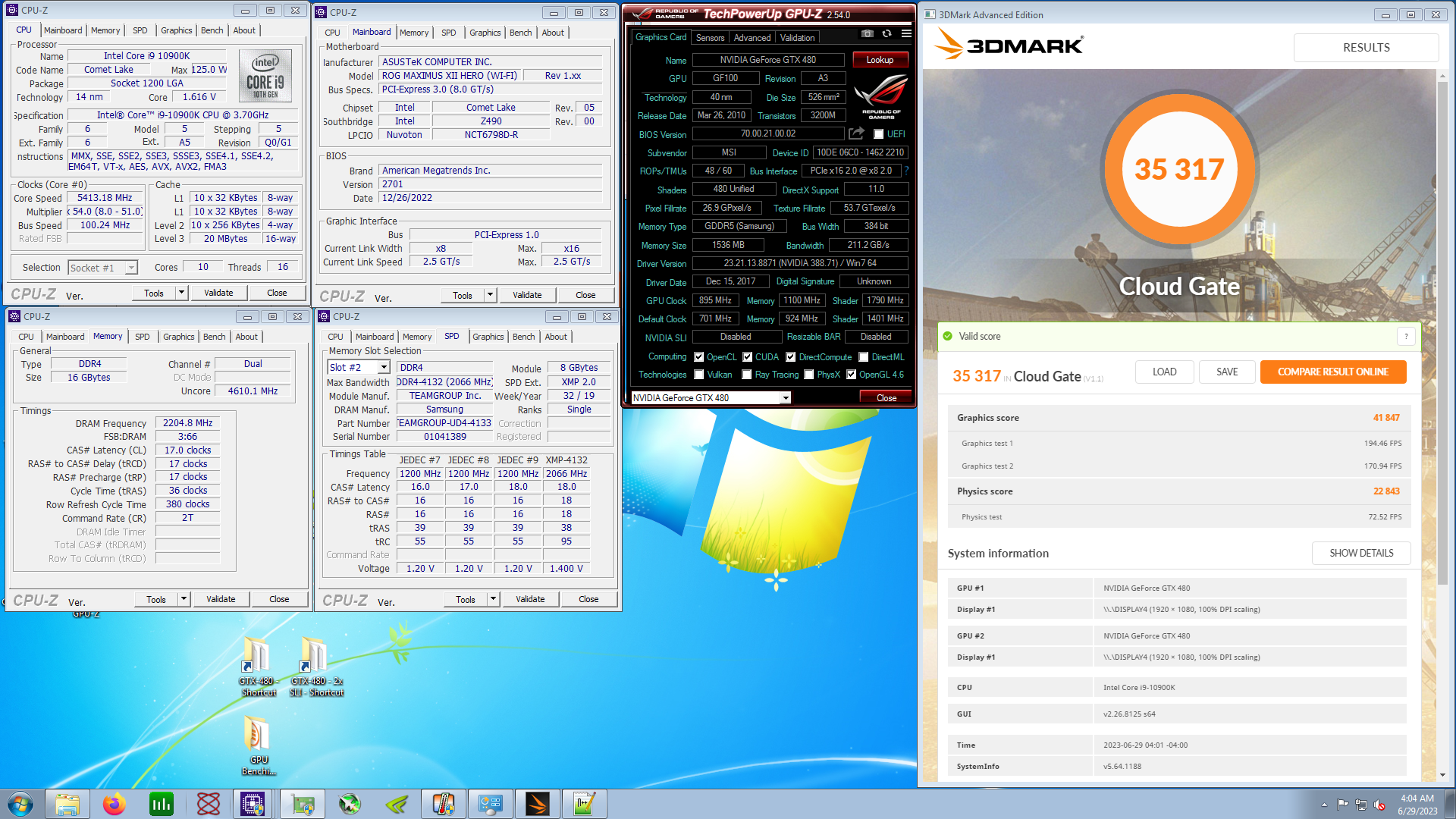Open the Slot #2 memory slot dropdown
Image resolution: width=1456 pixels, height=819 pixels.
(384, 368)
